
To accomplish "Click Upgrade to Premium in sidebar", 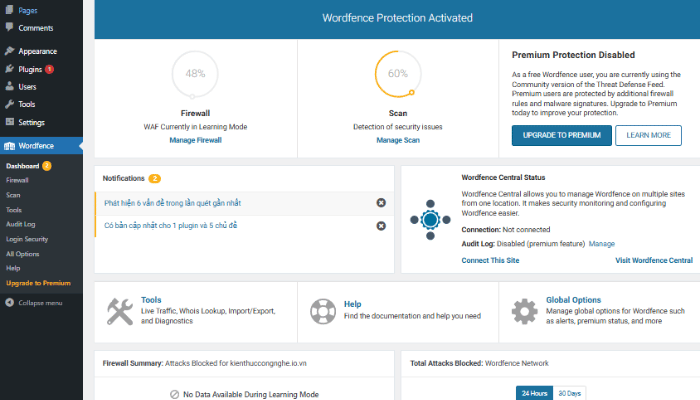I will click(38, 283).
